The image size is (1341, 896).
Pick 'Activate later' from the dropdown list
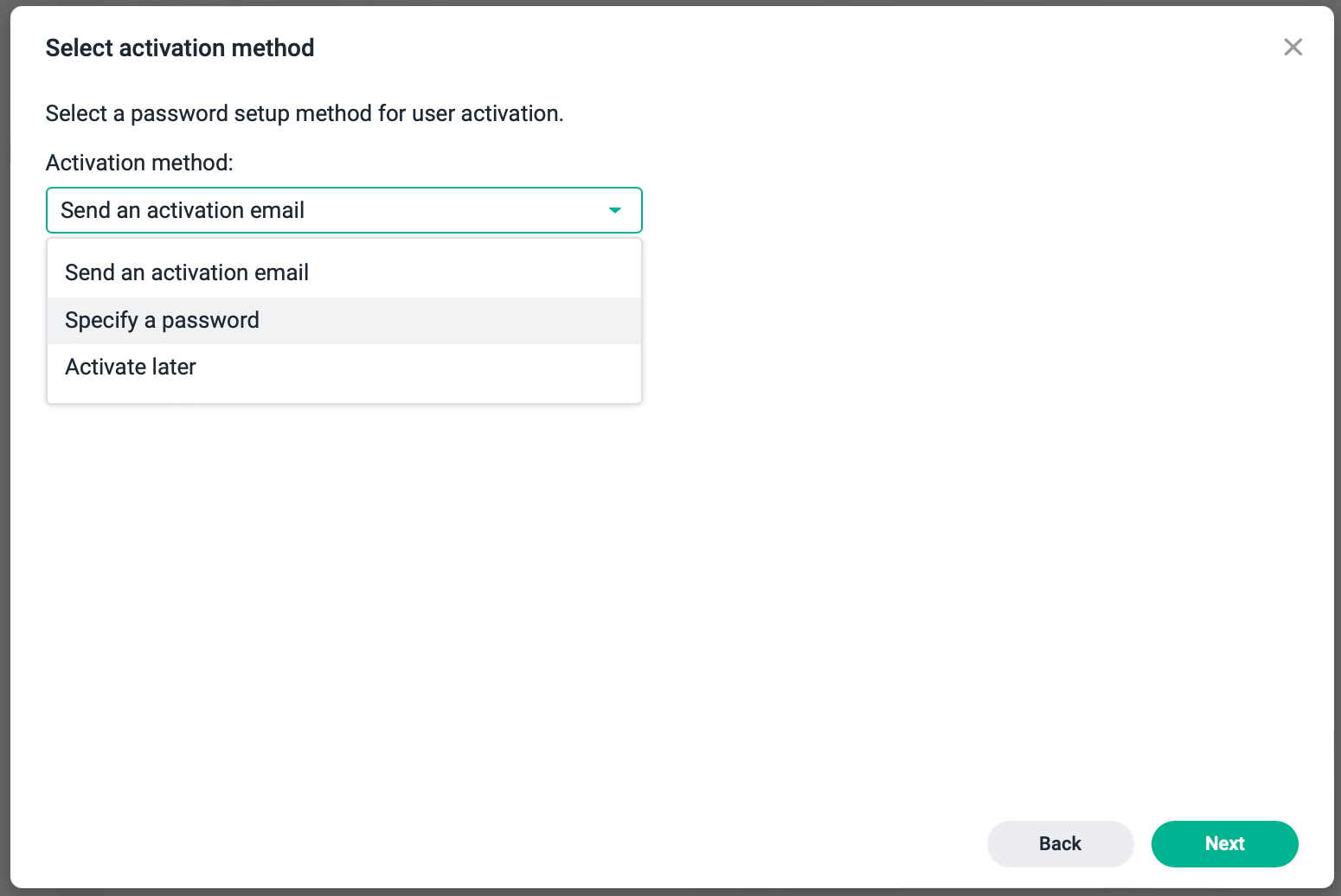131,367
